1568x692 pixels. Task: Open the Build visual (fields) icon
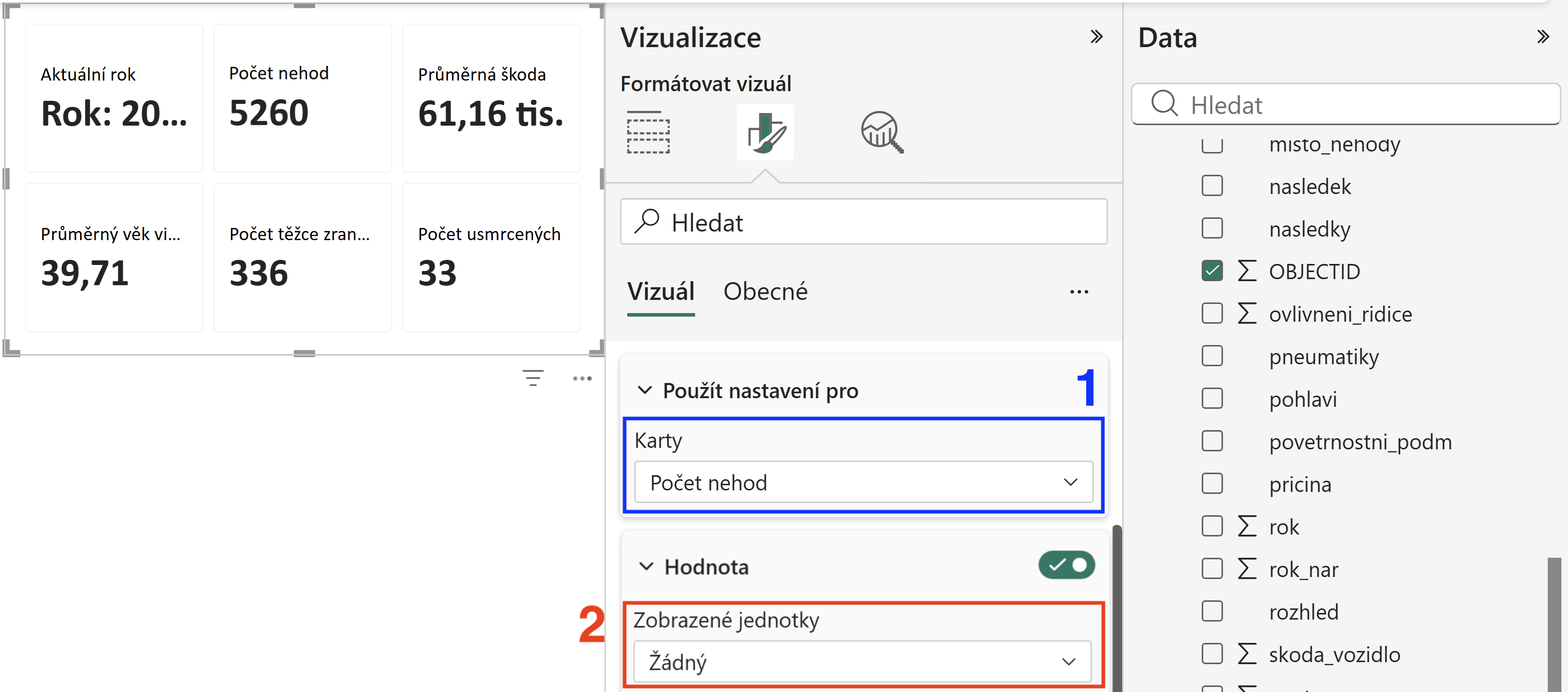coord(648,132)
